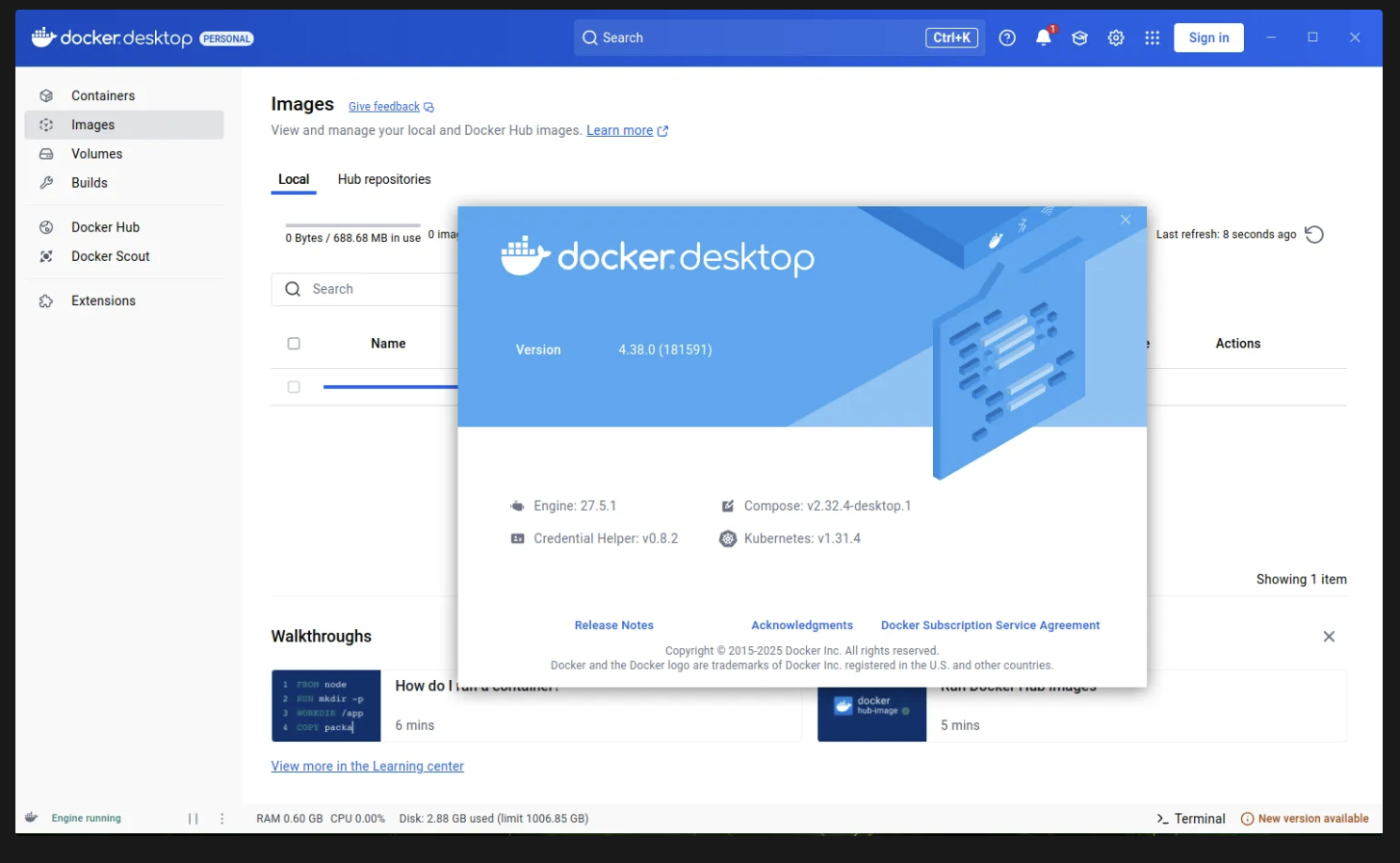Open the apps grid icon
Screen dimensions: 1400x863
tap(1152, 38)
